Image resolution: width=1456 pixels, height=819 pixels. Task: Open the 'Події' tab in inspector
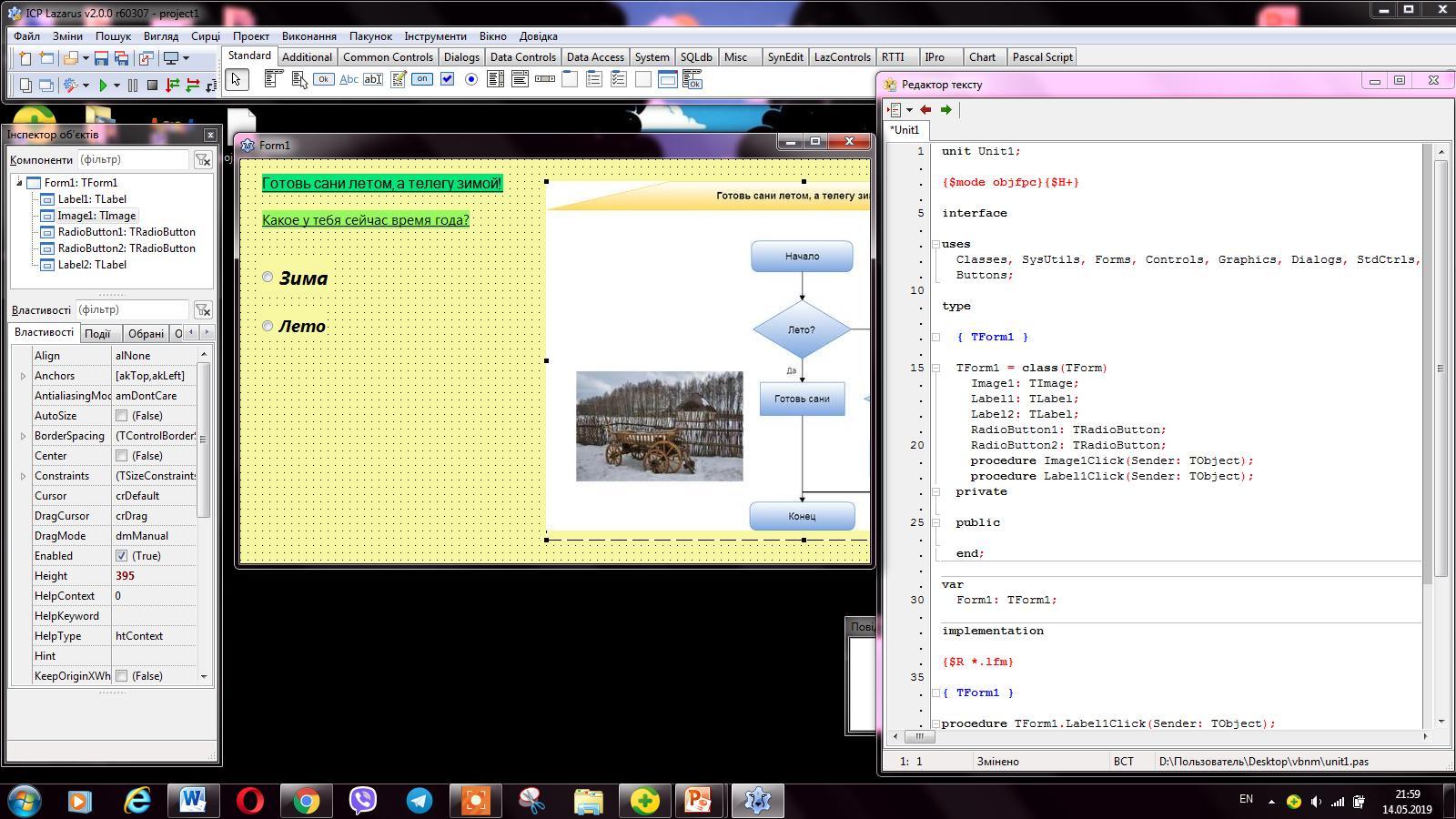(x=97, y=333)
